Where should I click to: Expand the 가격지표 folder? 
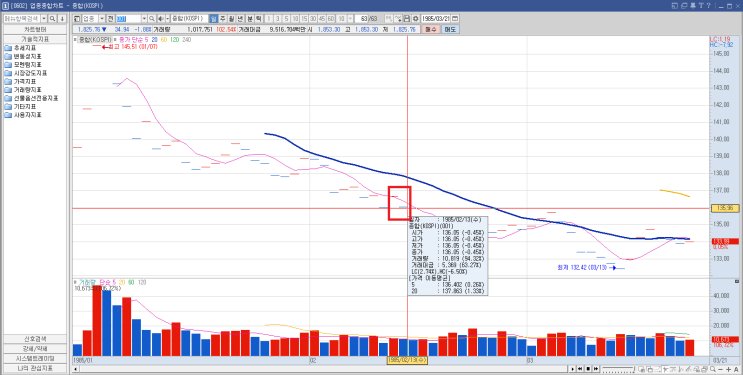[20, 82]
